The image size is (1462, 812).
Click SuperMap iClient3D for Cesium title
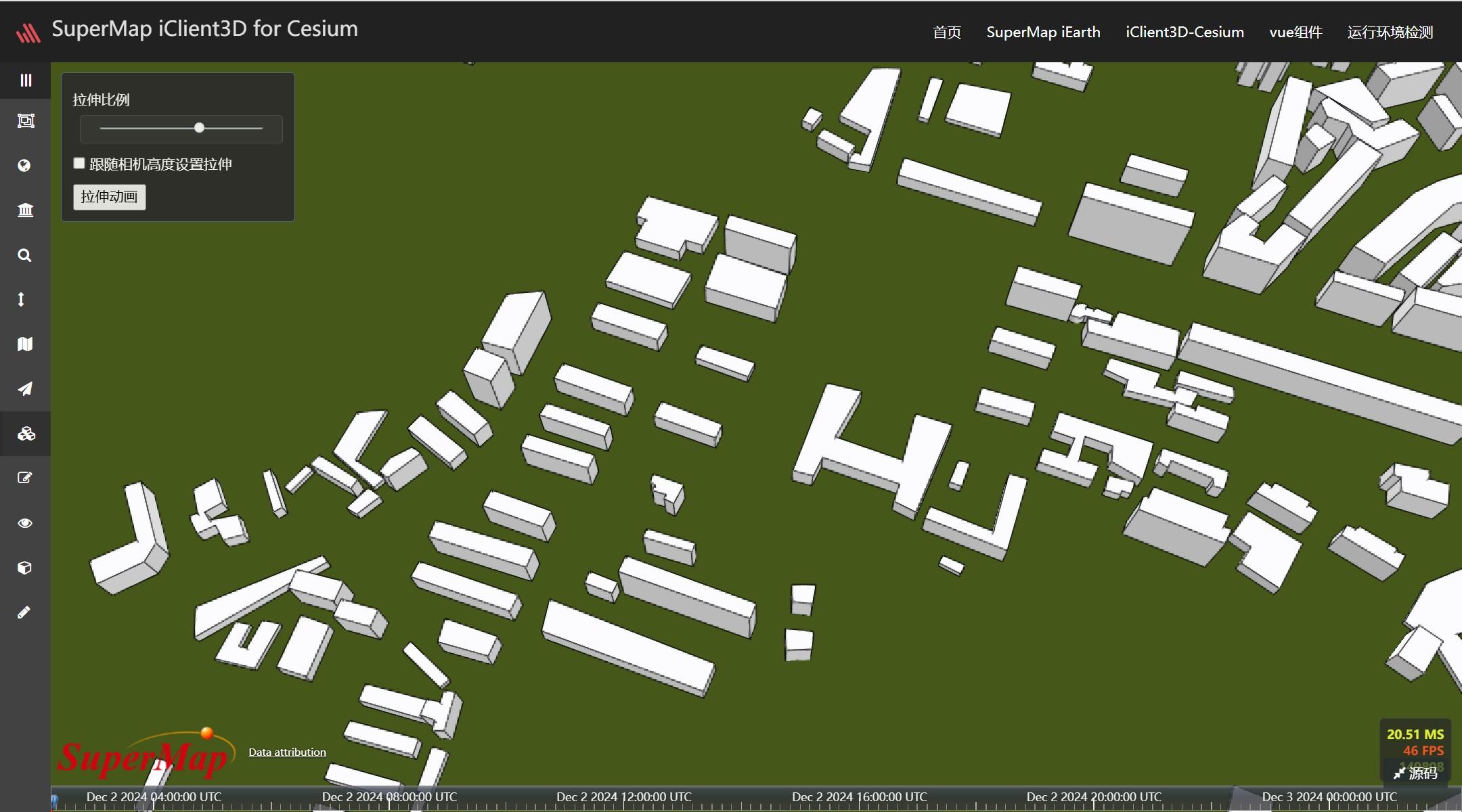204,29
